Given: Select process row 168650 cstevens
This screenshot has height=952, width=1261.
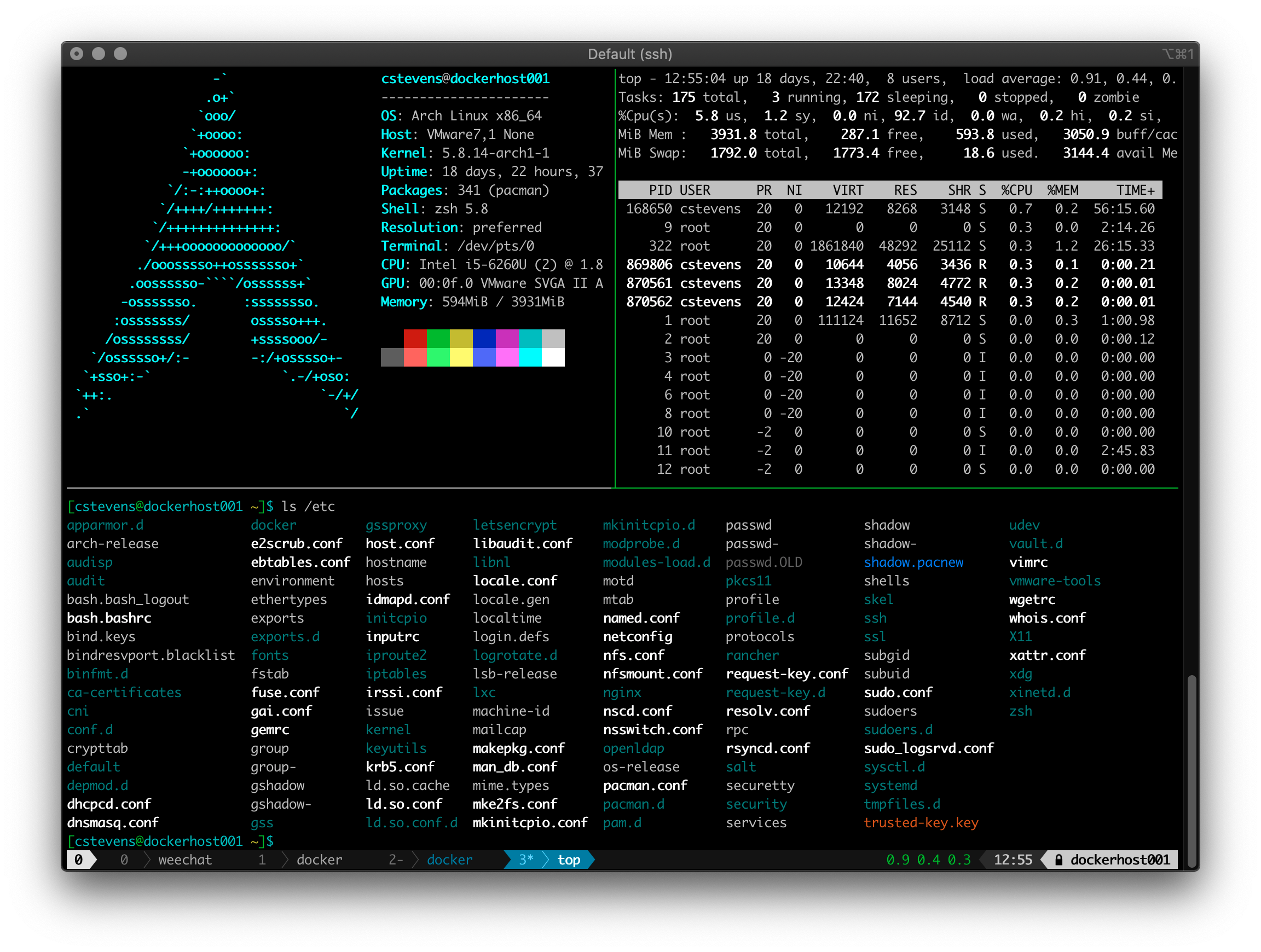Looking at the screenshot, I should pos(890,208).
